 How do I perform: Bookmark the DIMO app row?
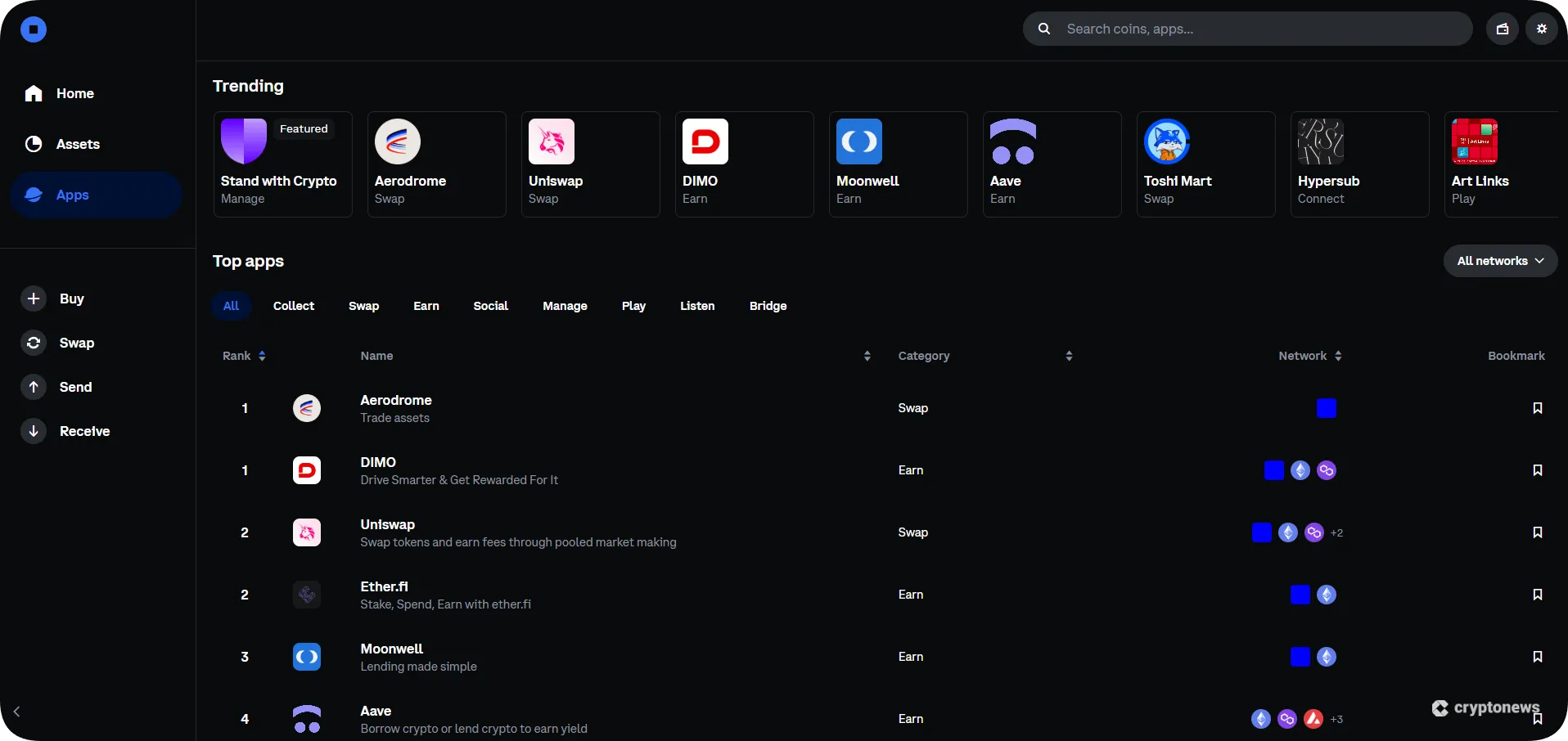(x=1537, y=470)
